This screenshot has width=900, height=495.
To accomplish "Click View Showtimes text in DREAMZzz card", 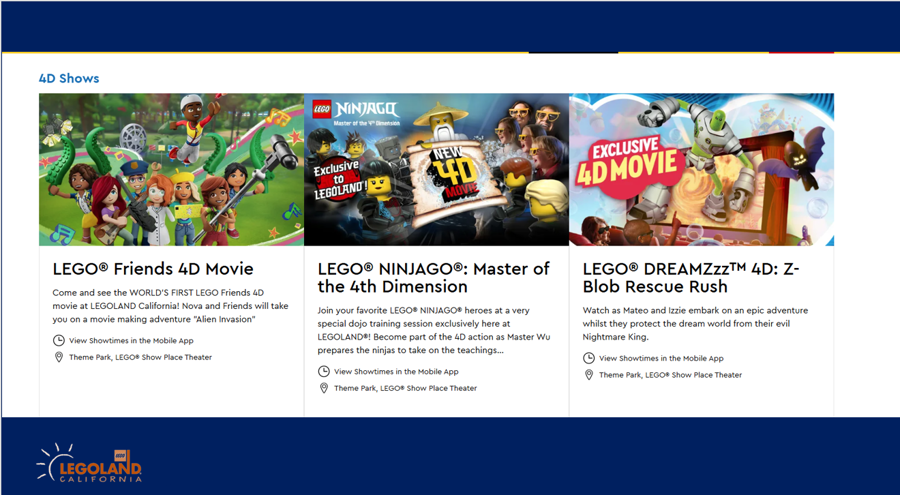I will point(661,358).
